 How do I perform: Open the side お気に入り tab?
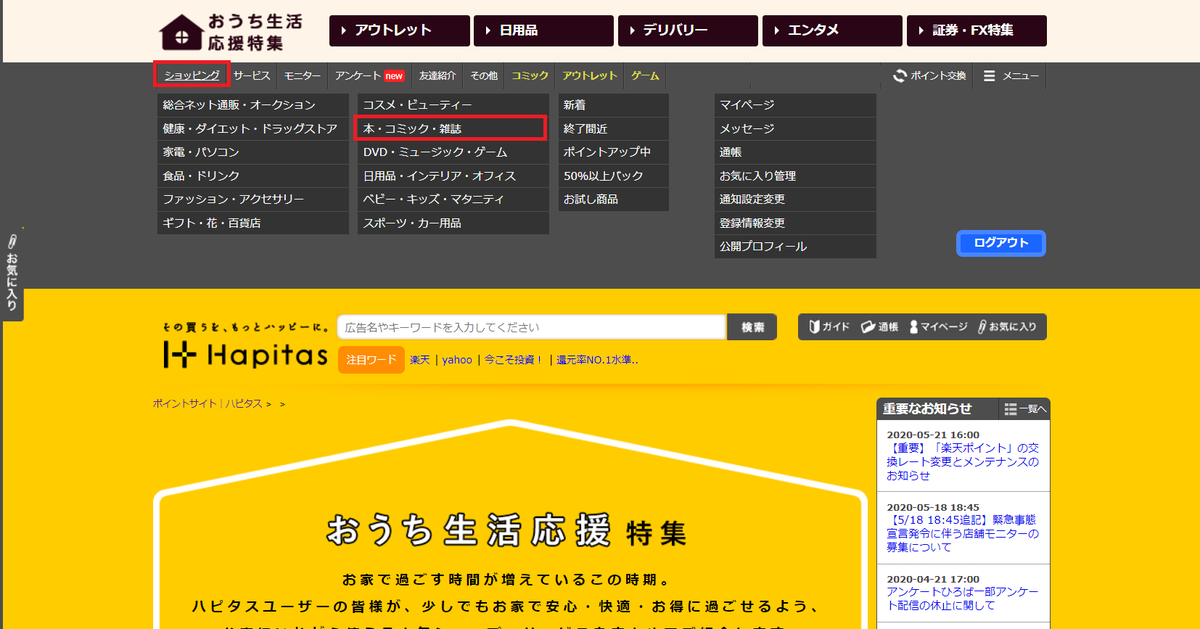pyautogui.click(x=12, y=273)
